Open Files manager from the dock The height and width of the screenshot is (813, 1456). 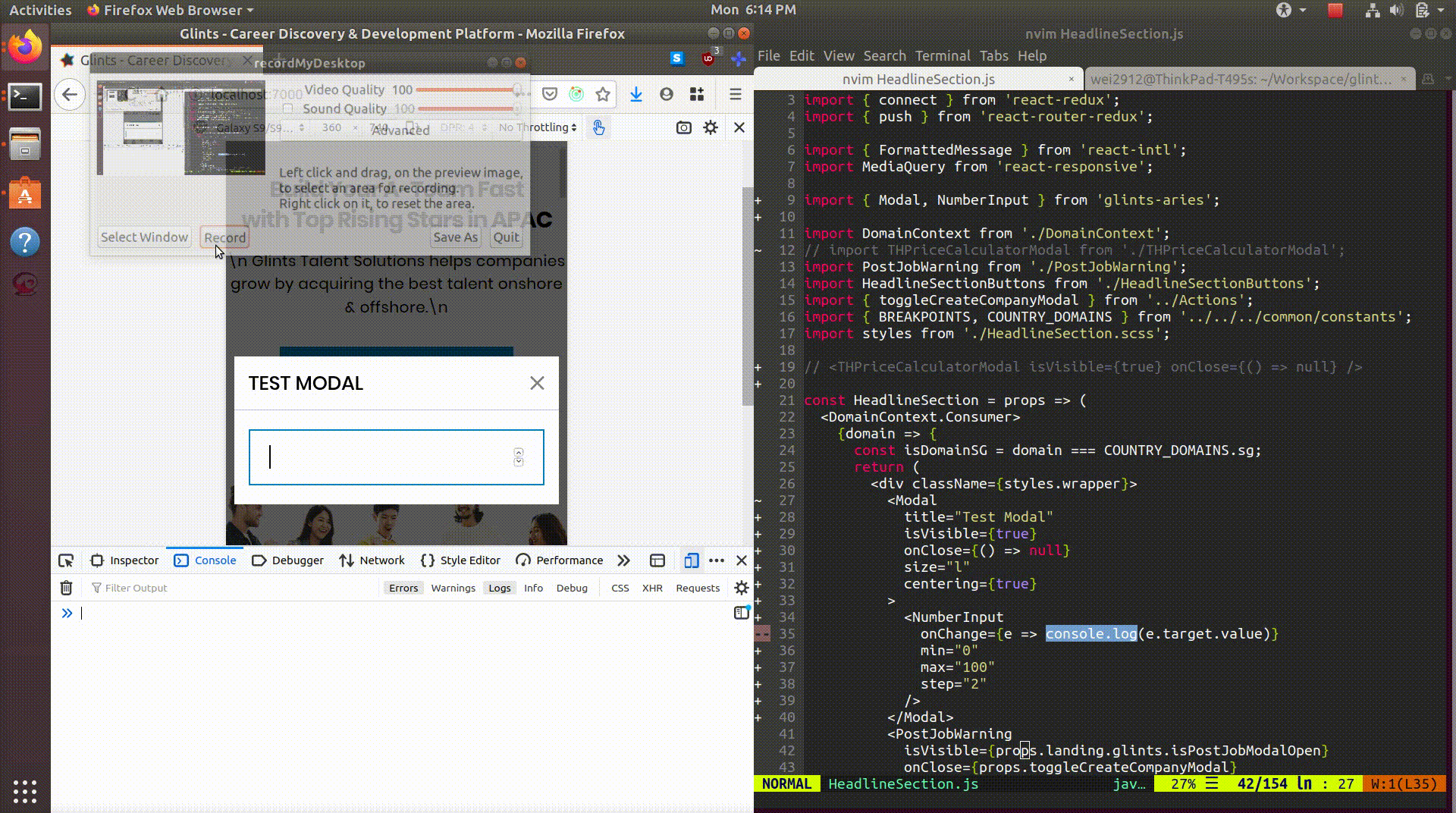pos(25,145)
